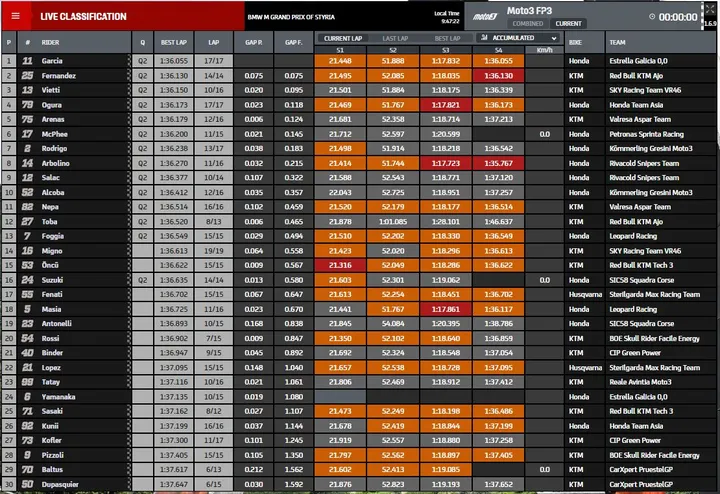Select the CURRENT LAP tab
Image resolution: width=720 pixels, height=494 pixels.
tap(343, 38)
